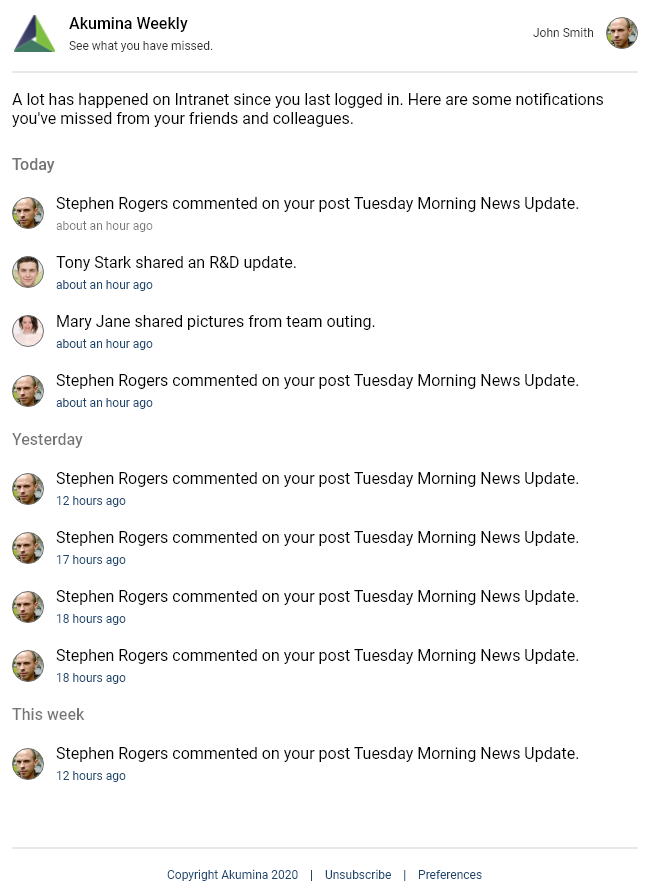
Task: Click Tony Stark's avatar picture
Action: tap(28, 272)
